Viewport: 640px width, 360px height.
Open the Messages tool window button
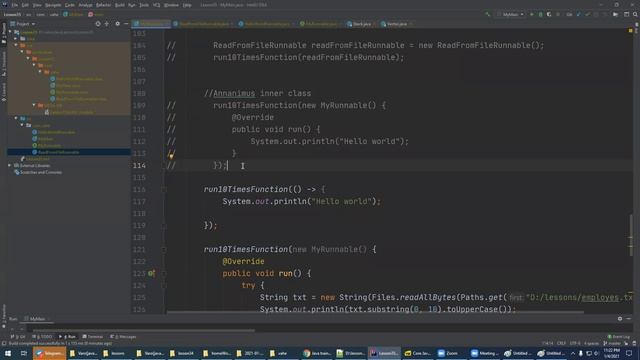[x=123, y=337]
